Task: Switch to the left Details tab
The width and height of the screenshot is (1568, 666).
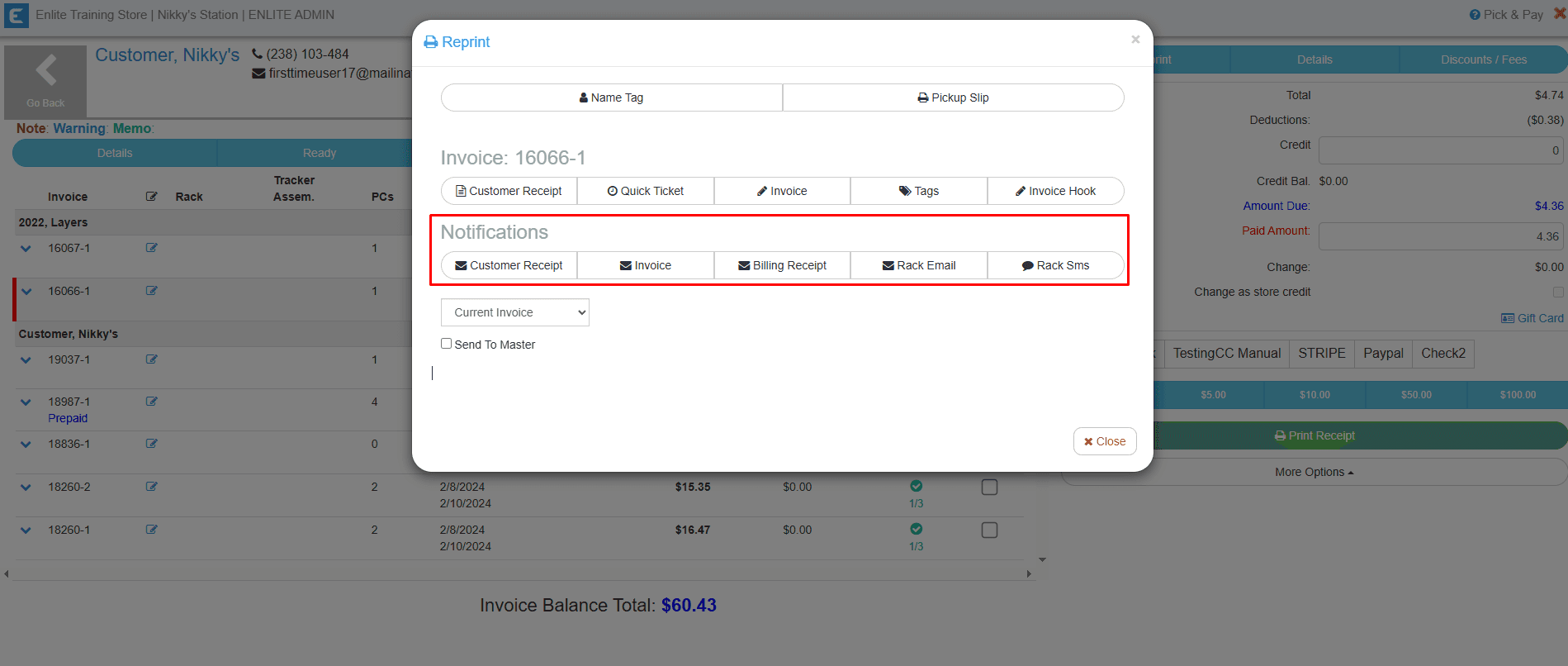Action: coord(115,153)
